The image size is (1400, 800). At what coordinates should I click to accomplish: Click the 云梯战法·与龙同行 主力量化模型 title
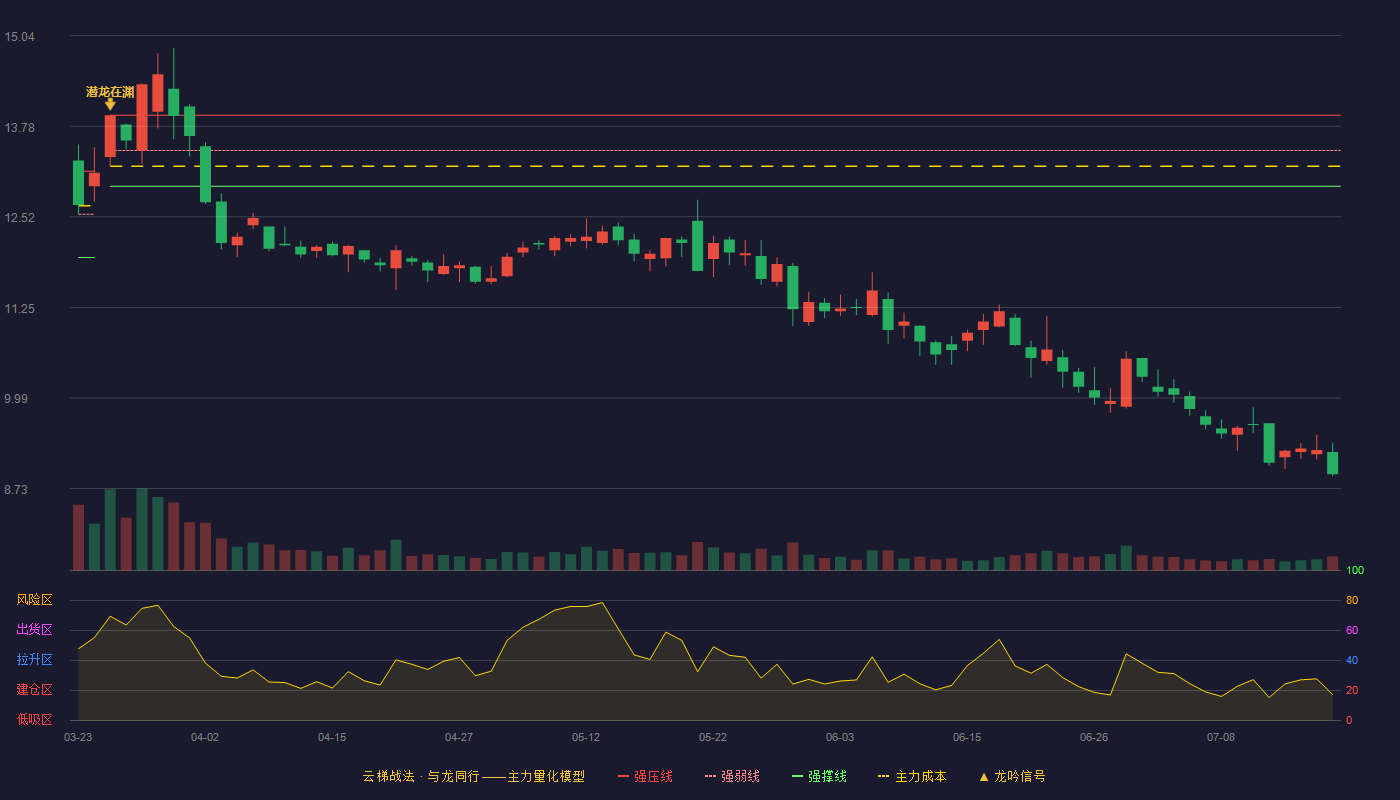click(x=473, y=776)
